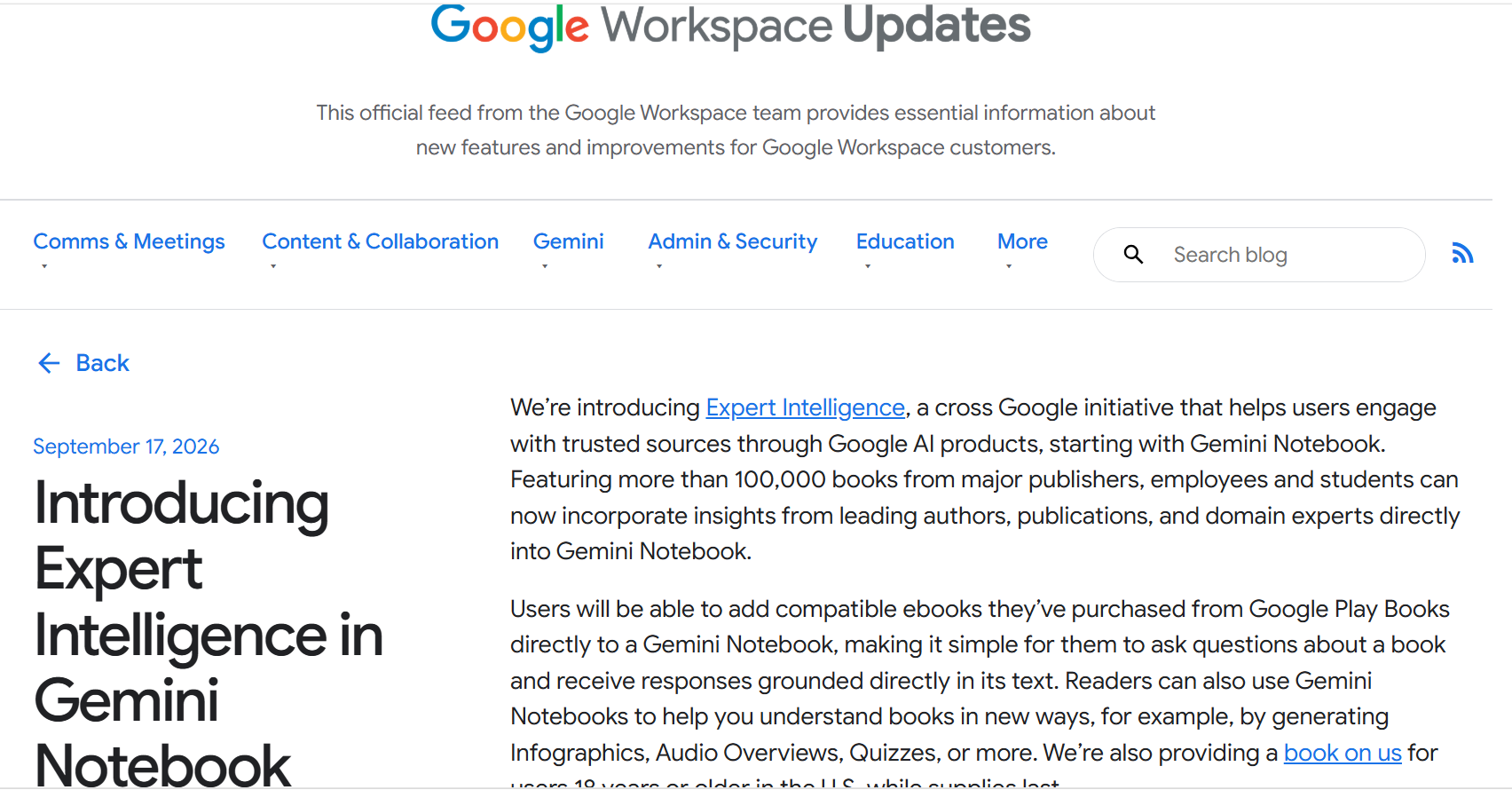This screenshot has height=790, width=1512.
Task: Open the Admin & Security menu
Action: 733,241
